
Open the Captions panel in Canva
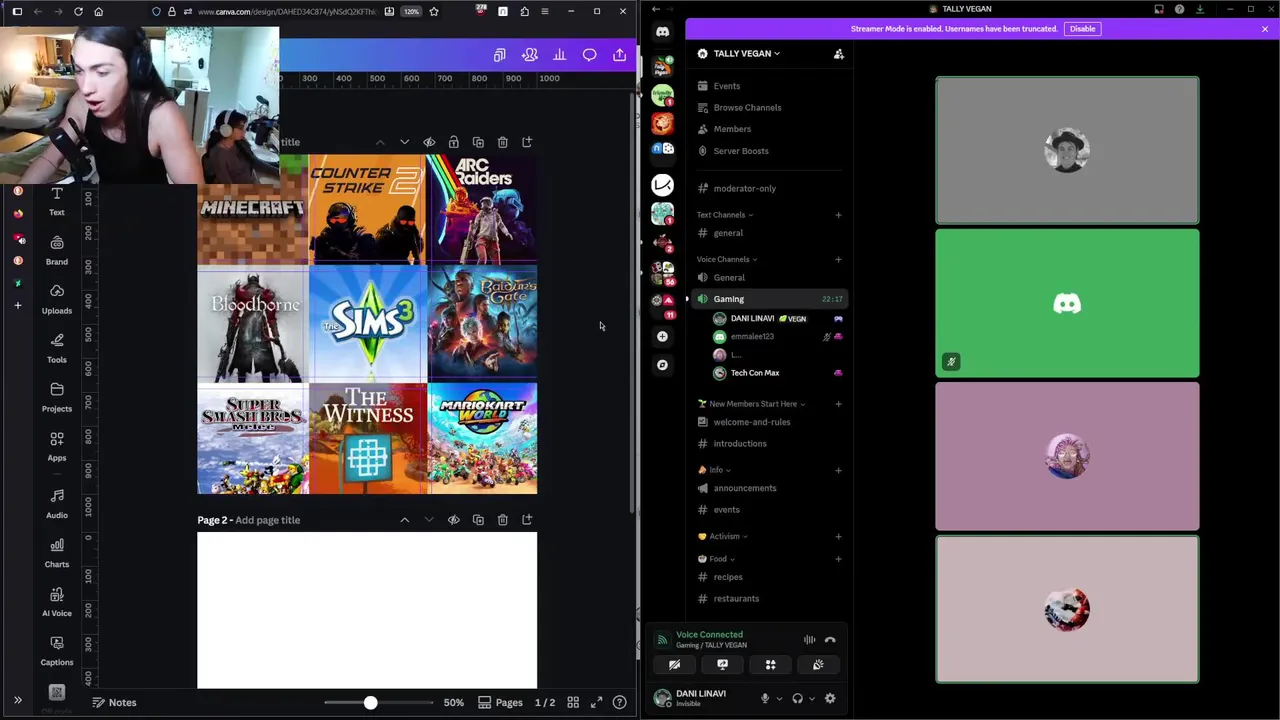click(x=57, y=650)
